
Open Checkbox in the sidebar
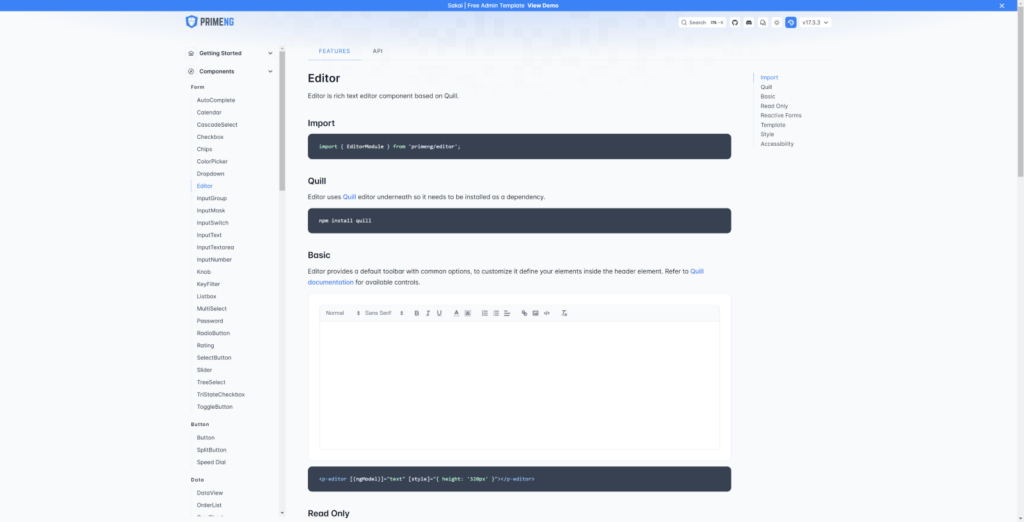210,137
